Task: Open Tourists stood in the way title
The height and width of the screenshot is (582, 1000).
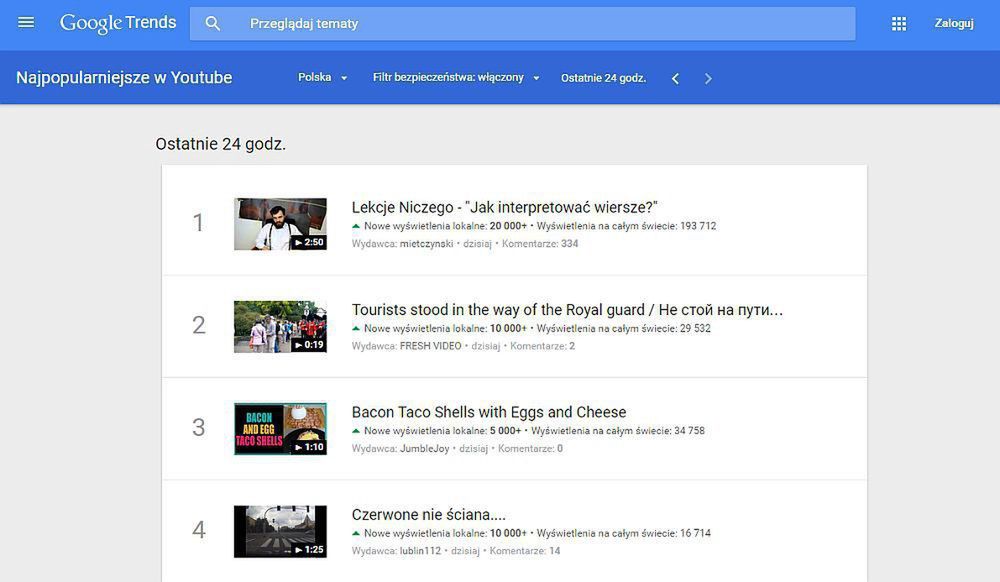Action: [567, 310]
